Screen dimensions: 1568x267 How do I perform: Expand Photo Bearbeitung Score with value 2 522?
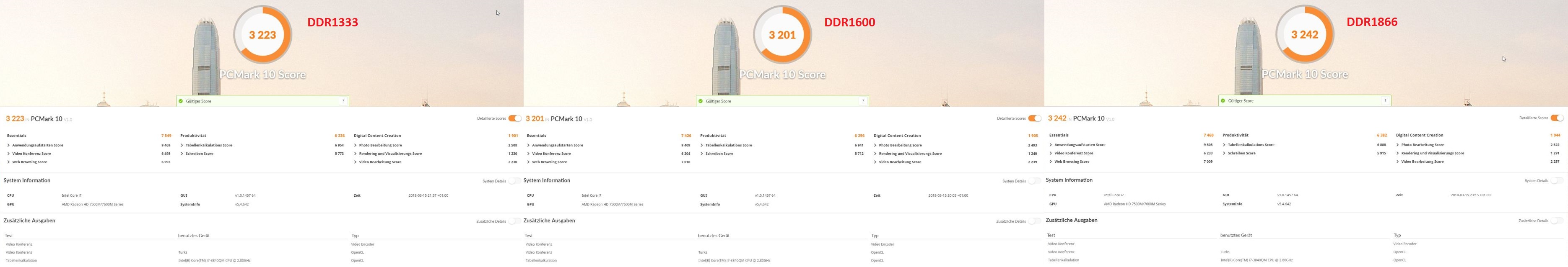1397,145
